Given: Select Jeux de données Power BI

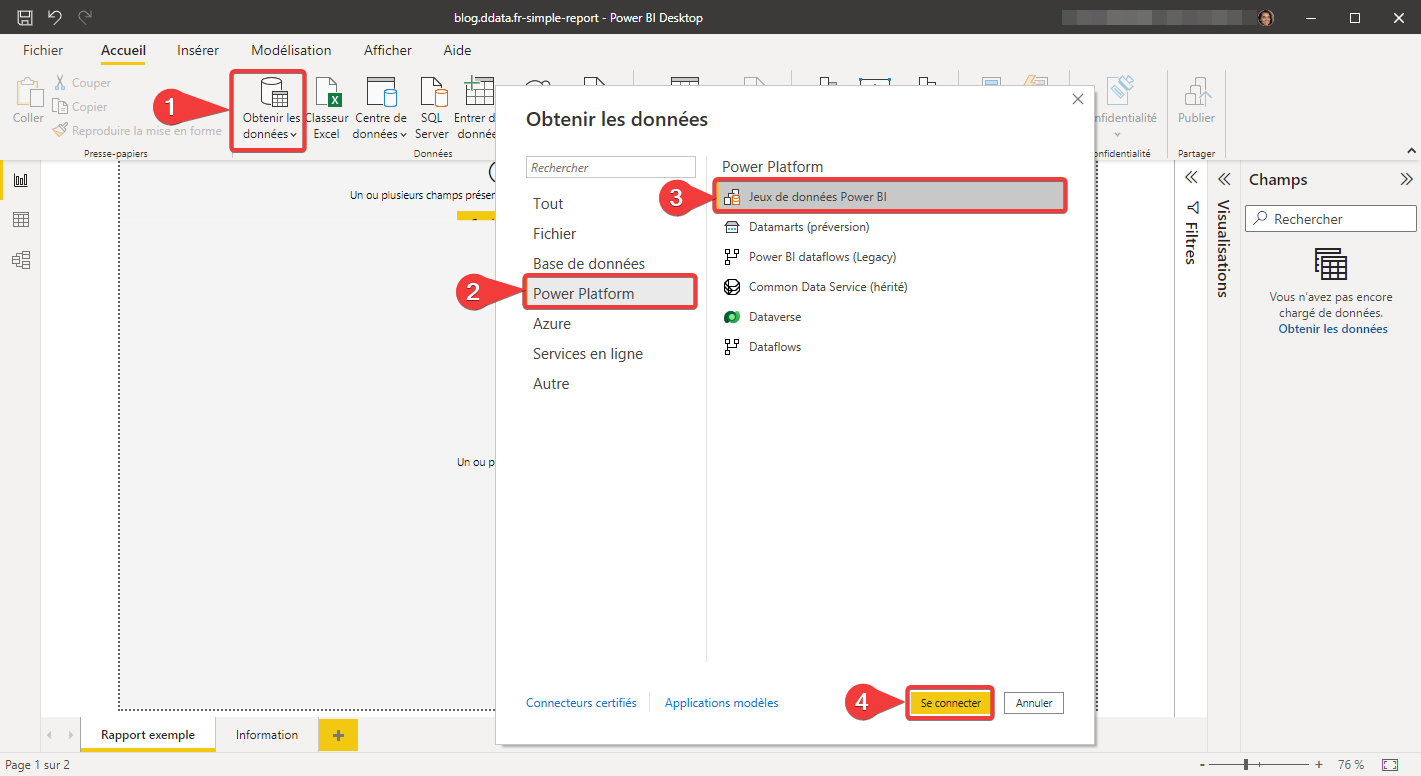Looking at the screenshot, I should (890, 197).
